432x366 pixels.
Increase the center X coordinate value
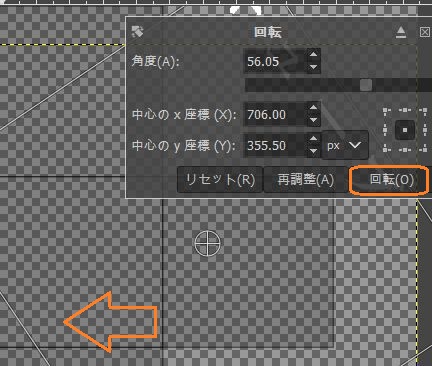pos(313,108)
